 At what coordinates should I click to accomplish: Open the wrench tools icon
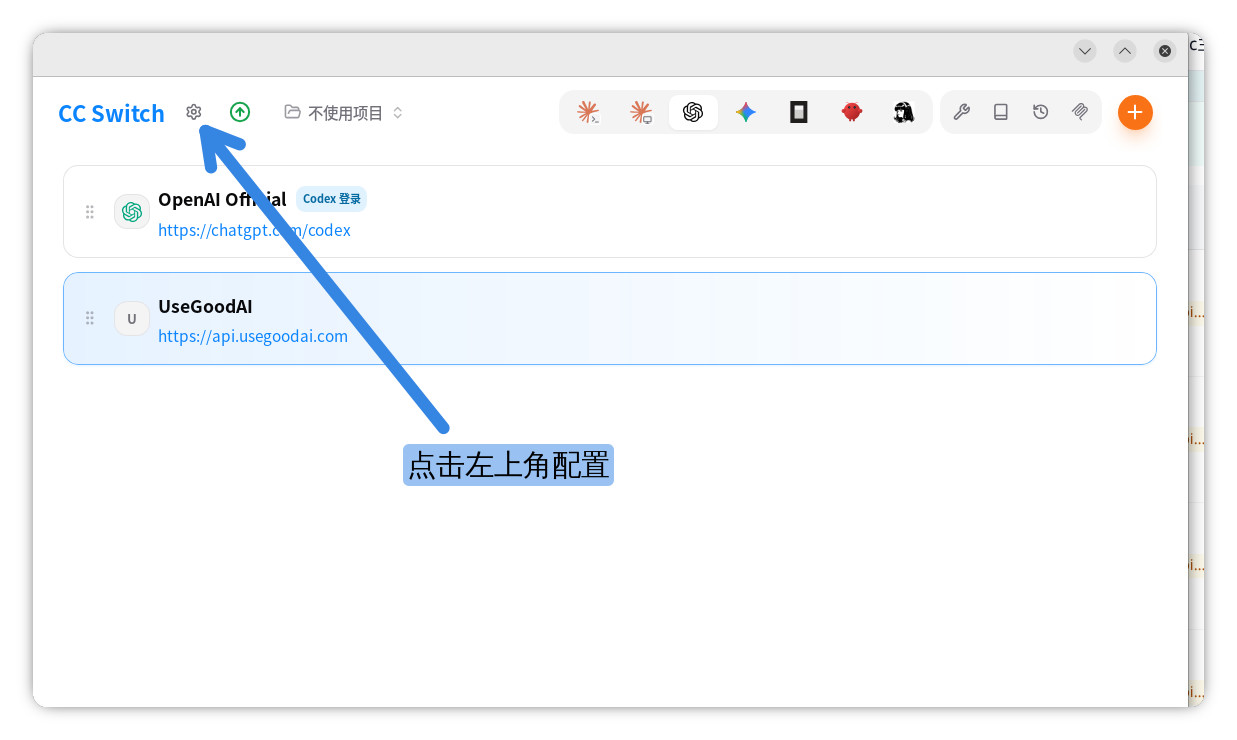tap(961, 112)
